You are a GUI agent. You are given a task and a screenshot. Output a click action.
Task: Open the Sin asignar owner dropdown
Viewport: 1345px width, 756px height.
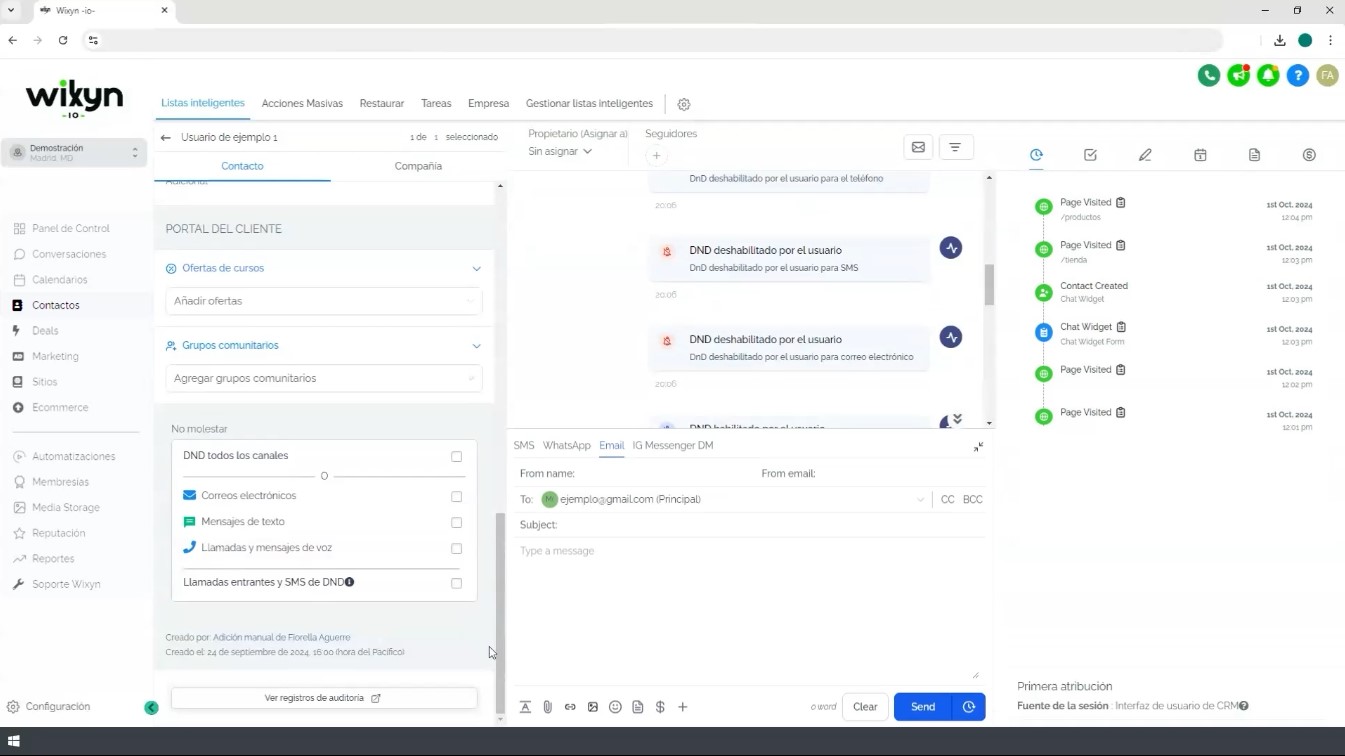click(560, 152)
